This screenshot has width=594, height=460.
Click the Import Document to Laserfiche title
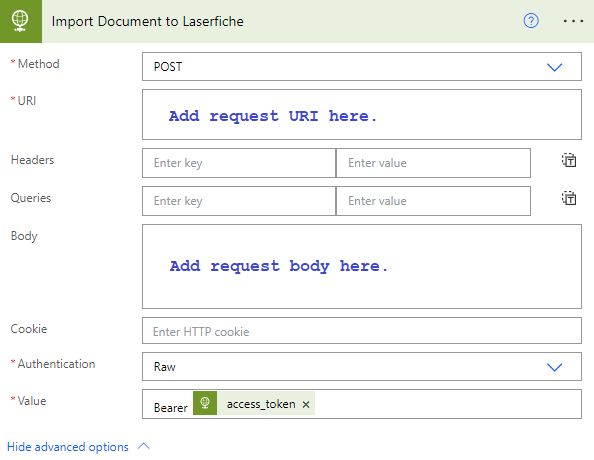pos(148,21)
